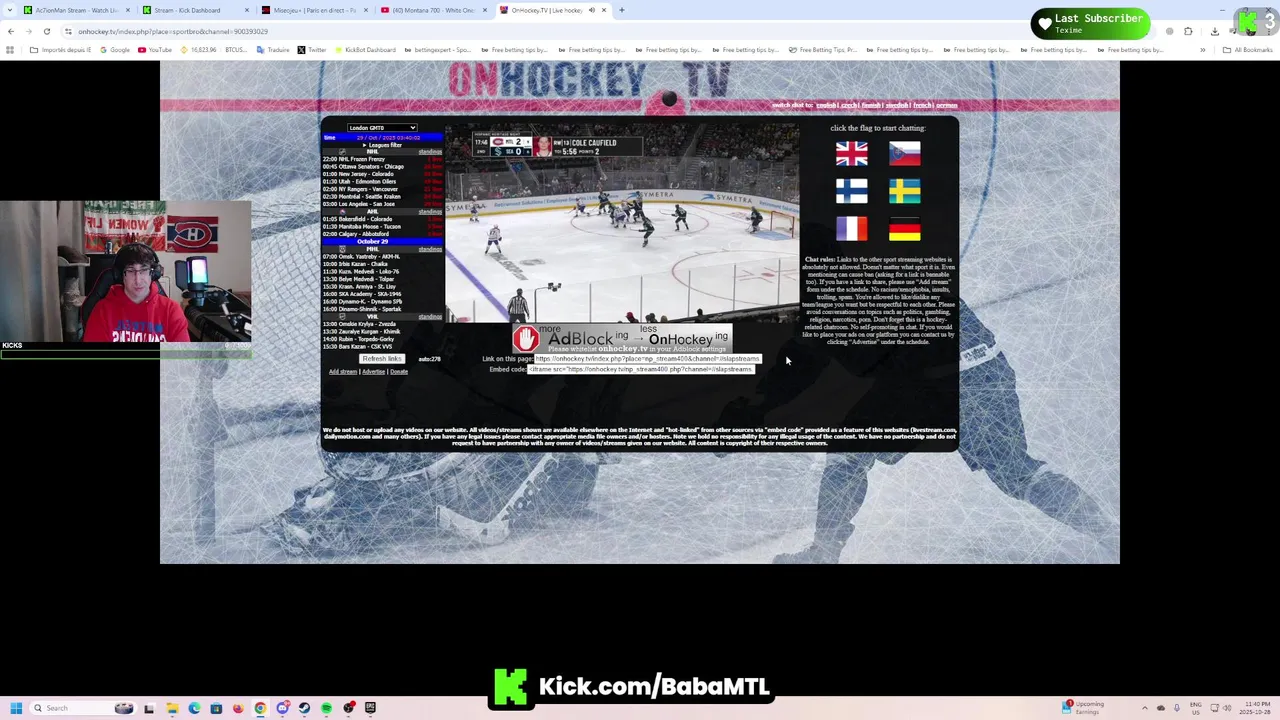Close the OnHockey.TV tab
The width and height of the screenshot is (1280, 720).
pos(604,10)
